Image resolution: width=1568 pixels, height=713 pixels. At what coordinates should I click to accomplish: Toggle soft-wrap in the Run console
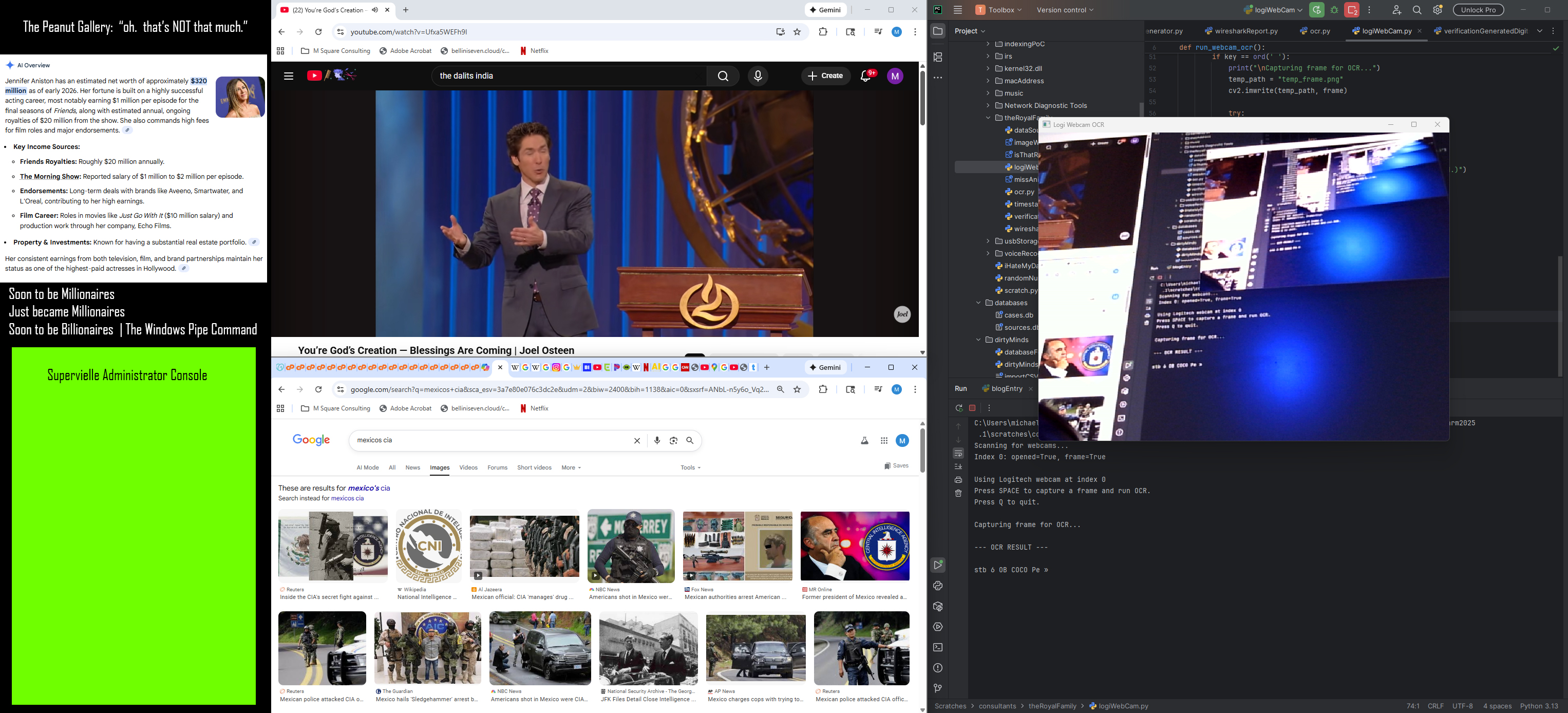tap(958, 453)
